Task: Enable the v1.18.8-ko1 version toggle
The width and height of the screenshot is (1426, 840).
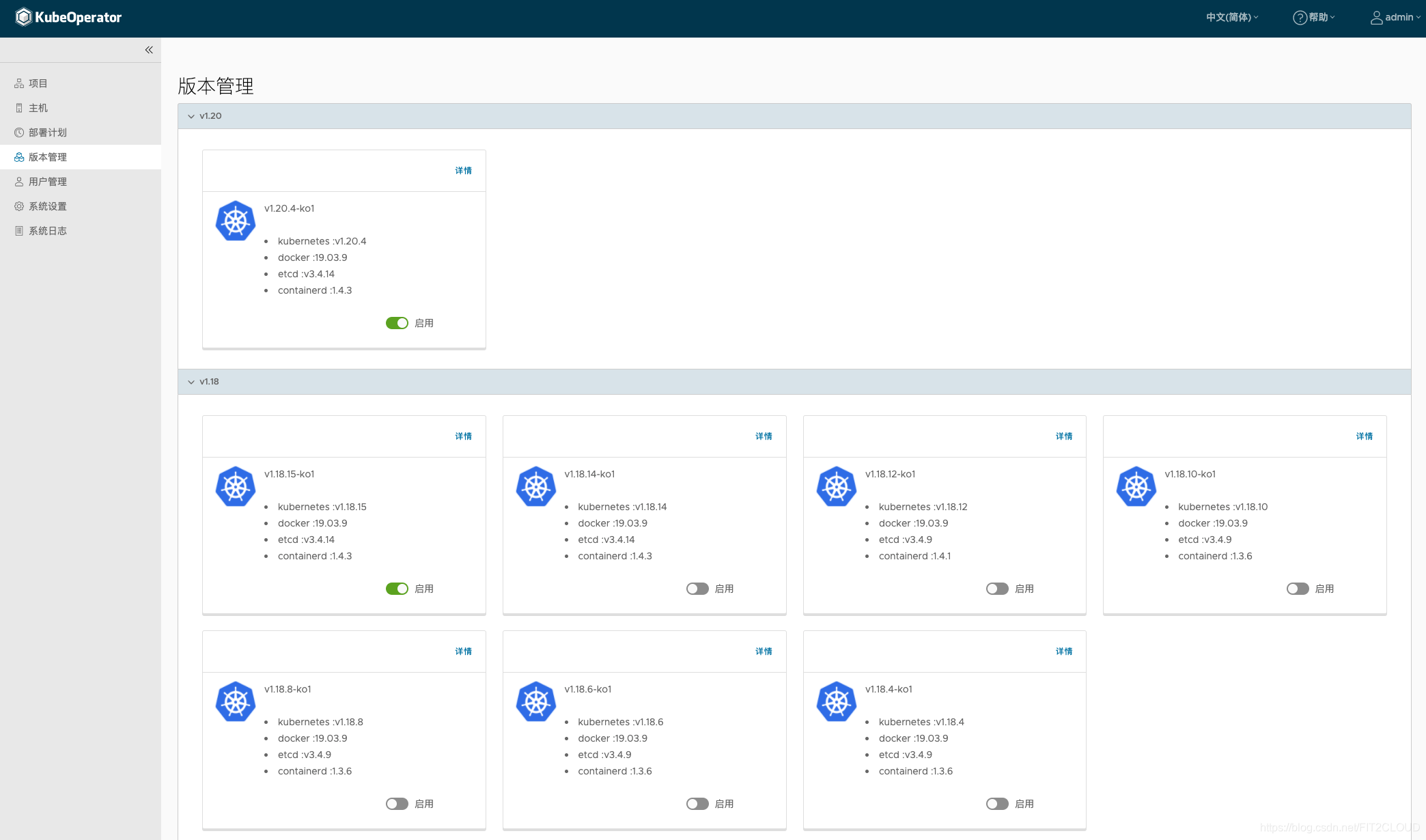Action: click(x=397, y=804)
